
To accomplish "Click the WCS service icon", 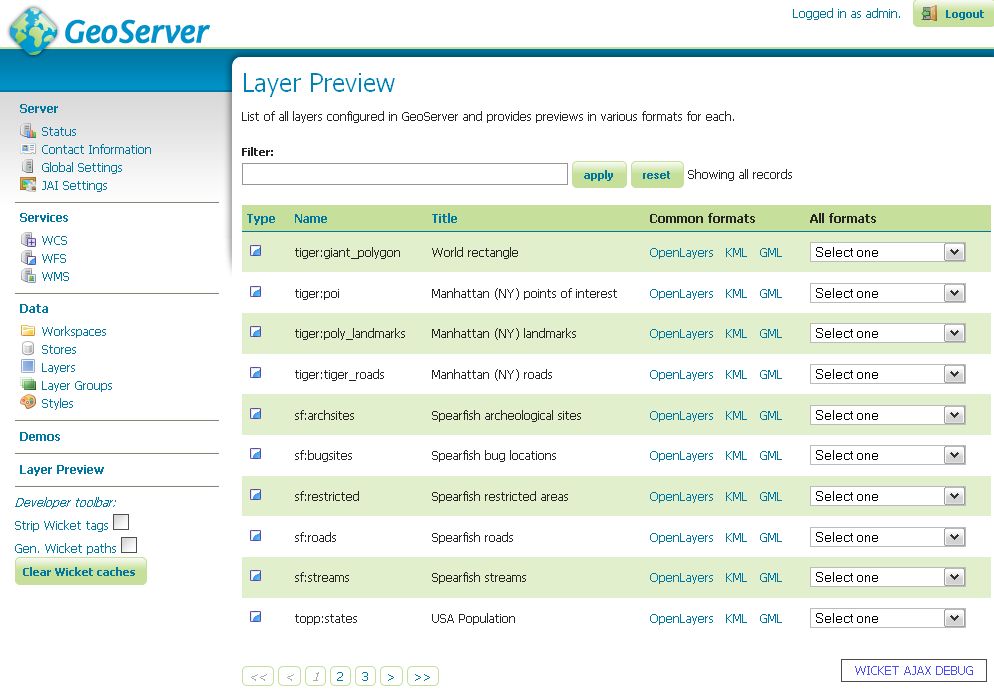I will coord(28,240).
